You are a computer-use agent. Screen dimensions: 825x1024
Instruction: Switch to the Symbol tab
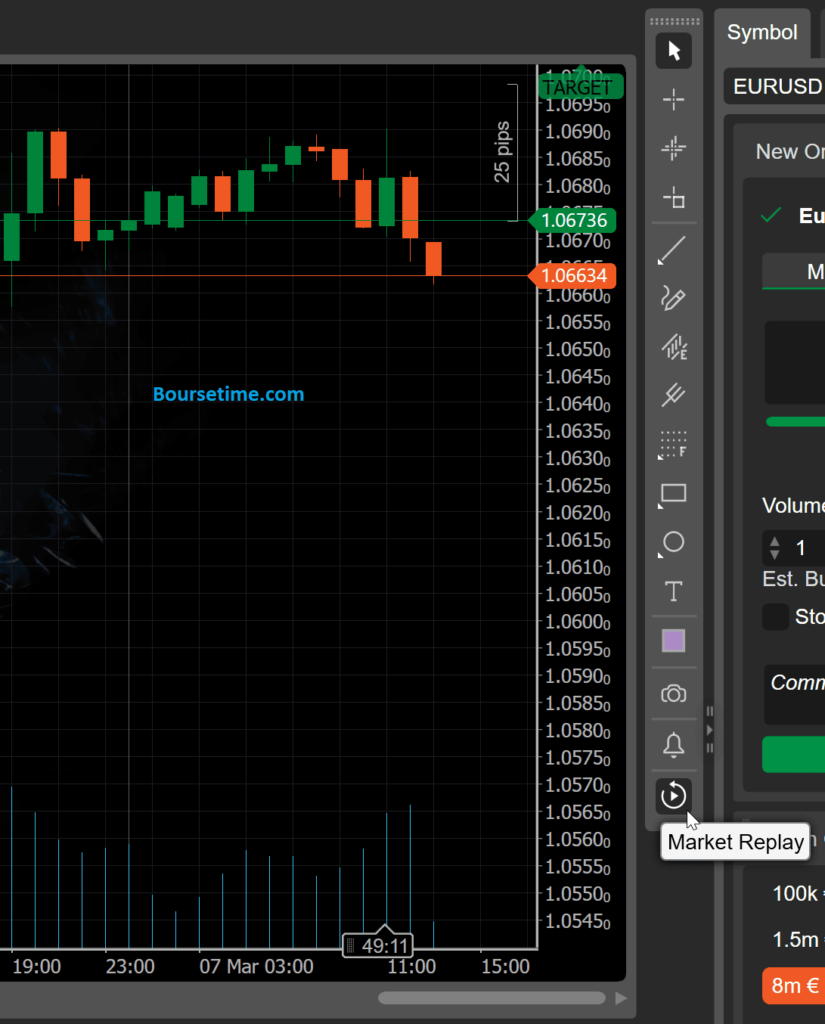(x=762, y=33)
